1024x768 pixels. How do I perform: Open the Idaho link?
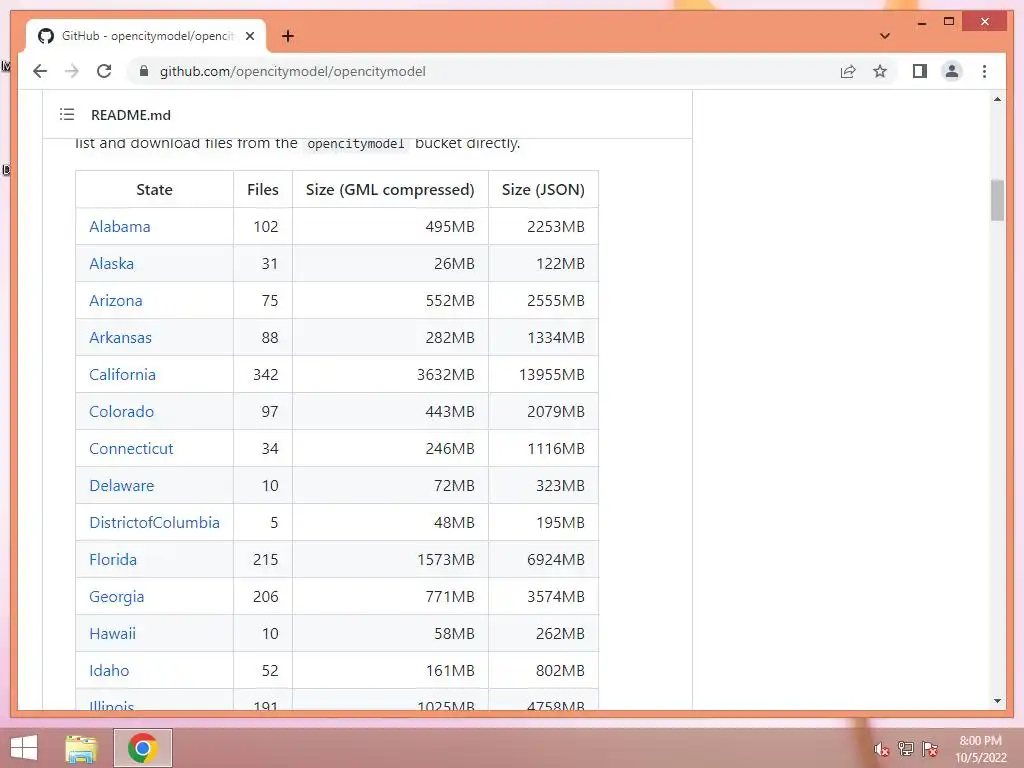click(109, 671)
